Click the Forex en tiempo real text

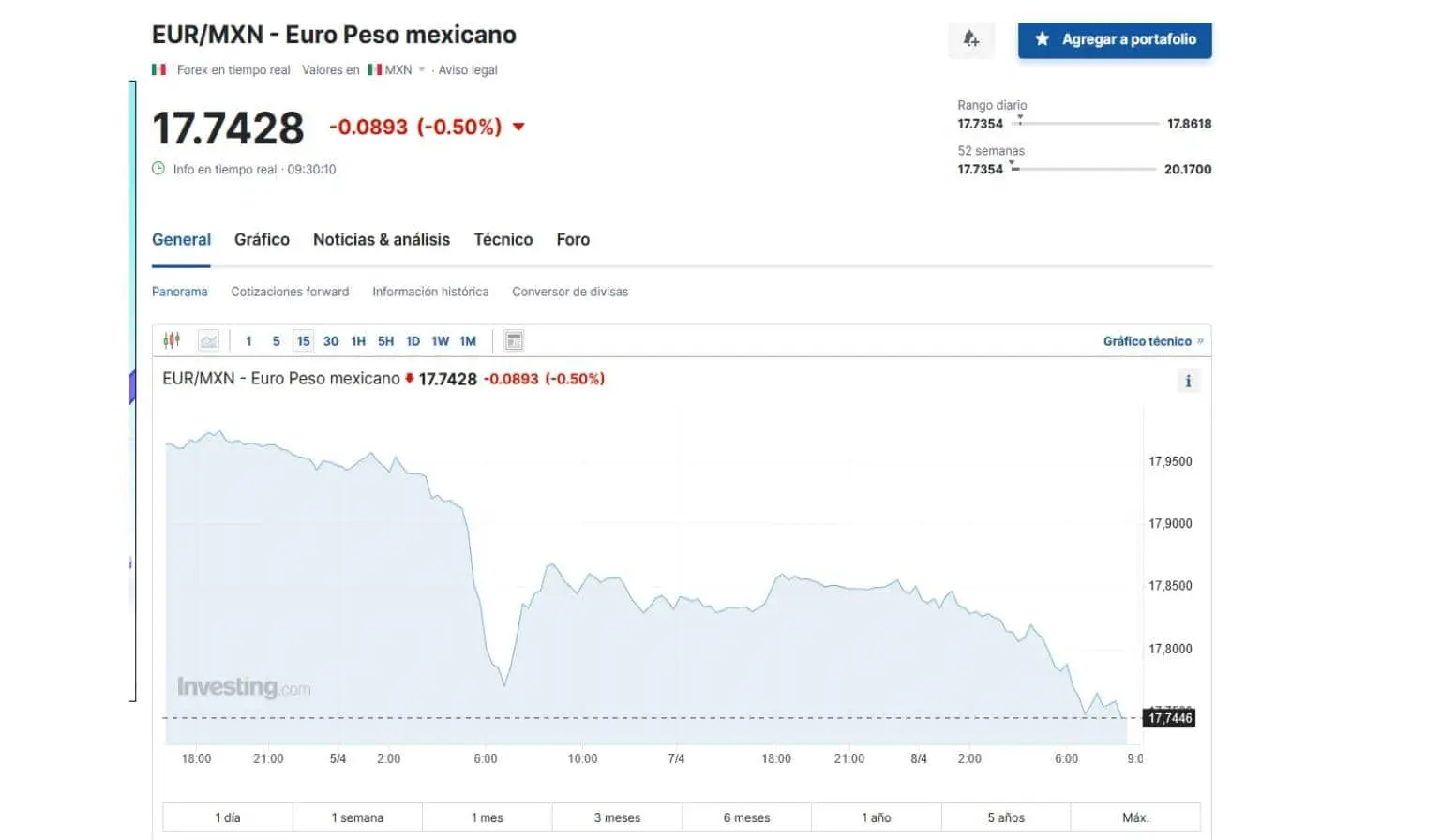(x=233, y=69)
